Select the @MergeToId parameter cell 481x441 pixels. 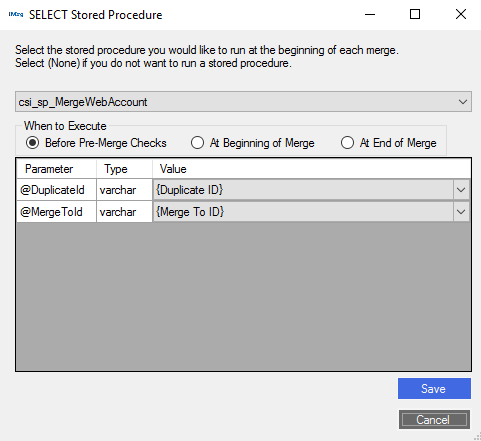point(56,212)
